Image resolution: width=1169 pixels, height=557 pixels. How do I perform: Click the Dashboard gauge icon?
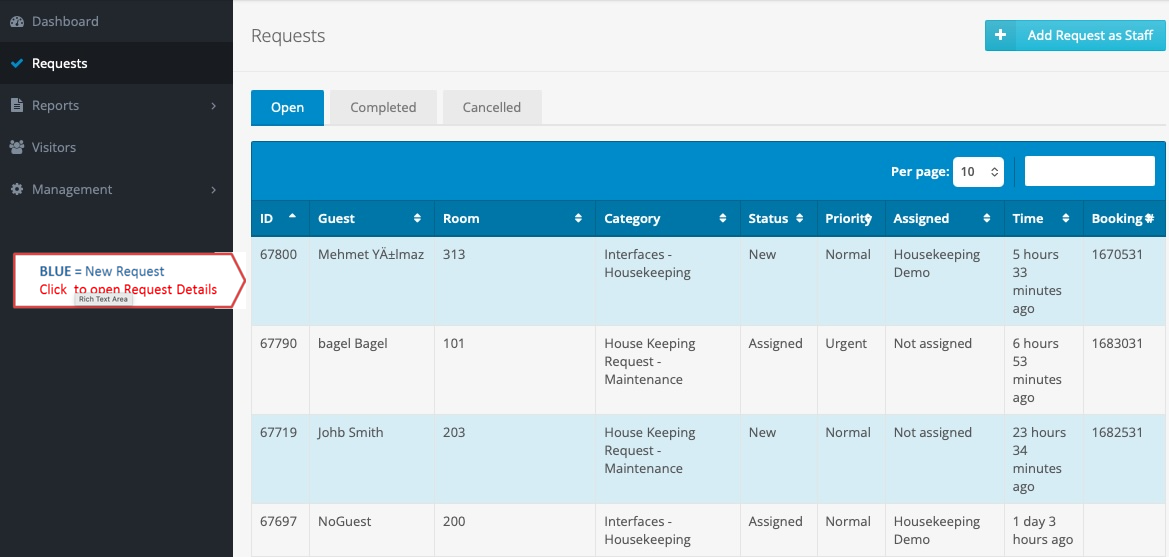[x=16, y=22]
